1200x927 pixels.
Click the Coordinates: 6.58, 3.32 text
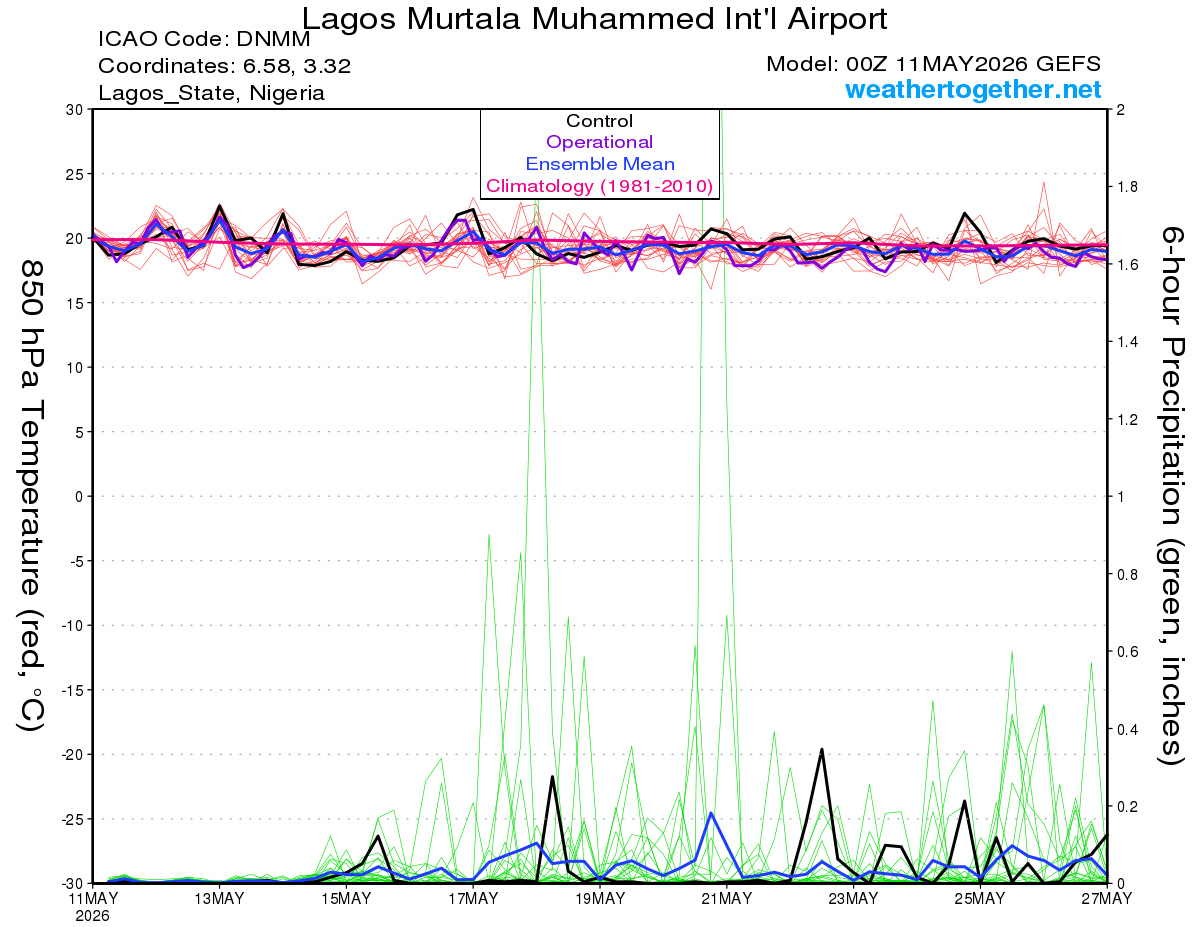(224, 67)
